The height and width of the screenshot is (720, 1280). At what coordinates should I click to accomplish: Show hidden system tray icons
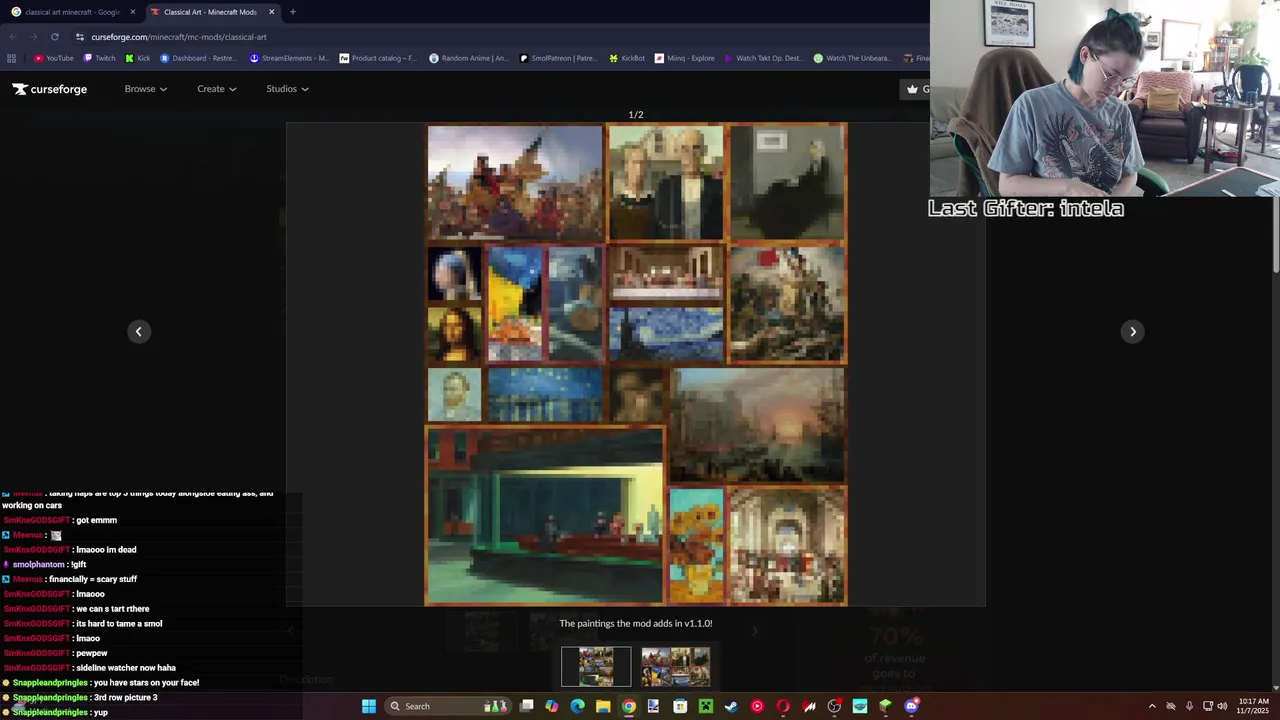(1152, 706)
